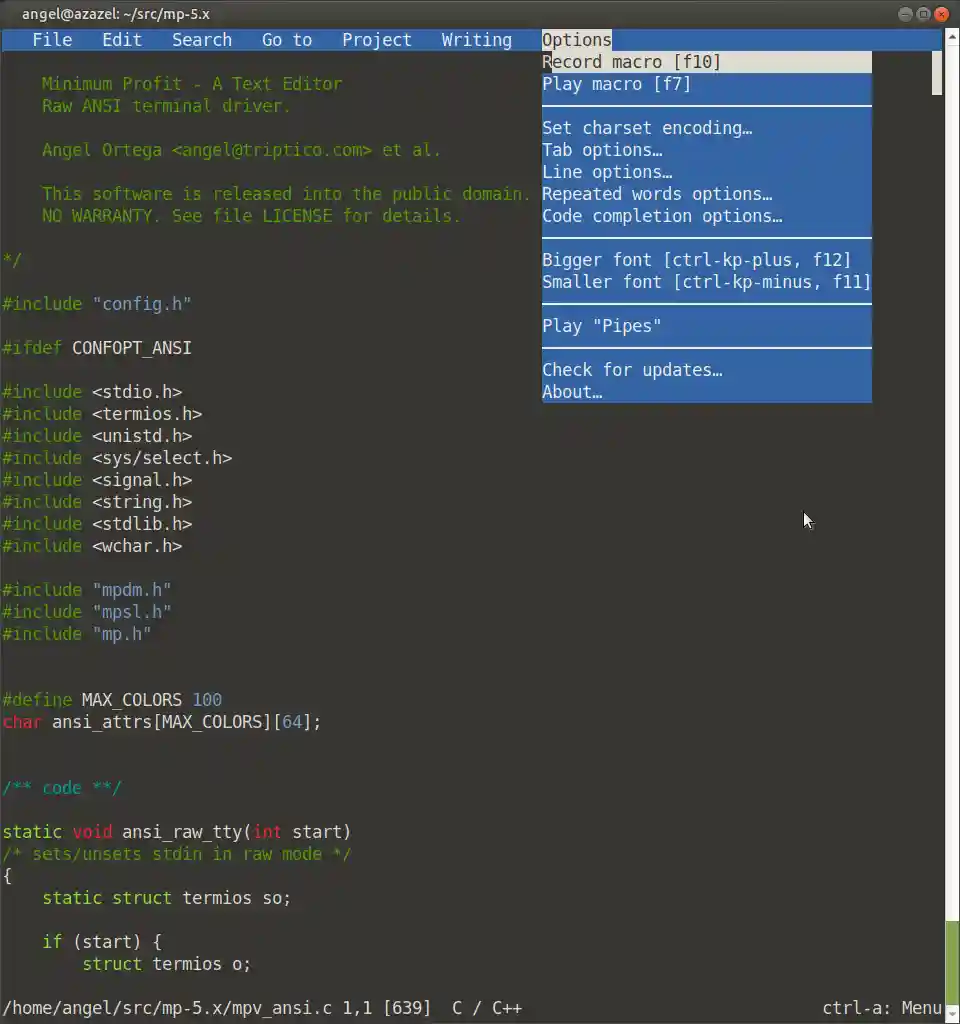Click the vertical scrollbar thumb at top

click(x=937, y=73)
